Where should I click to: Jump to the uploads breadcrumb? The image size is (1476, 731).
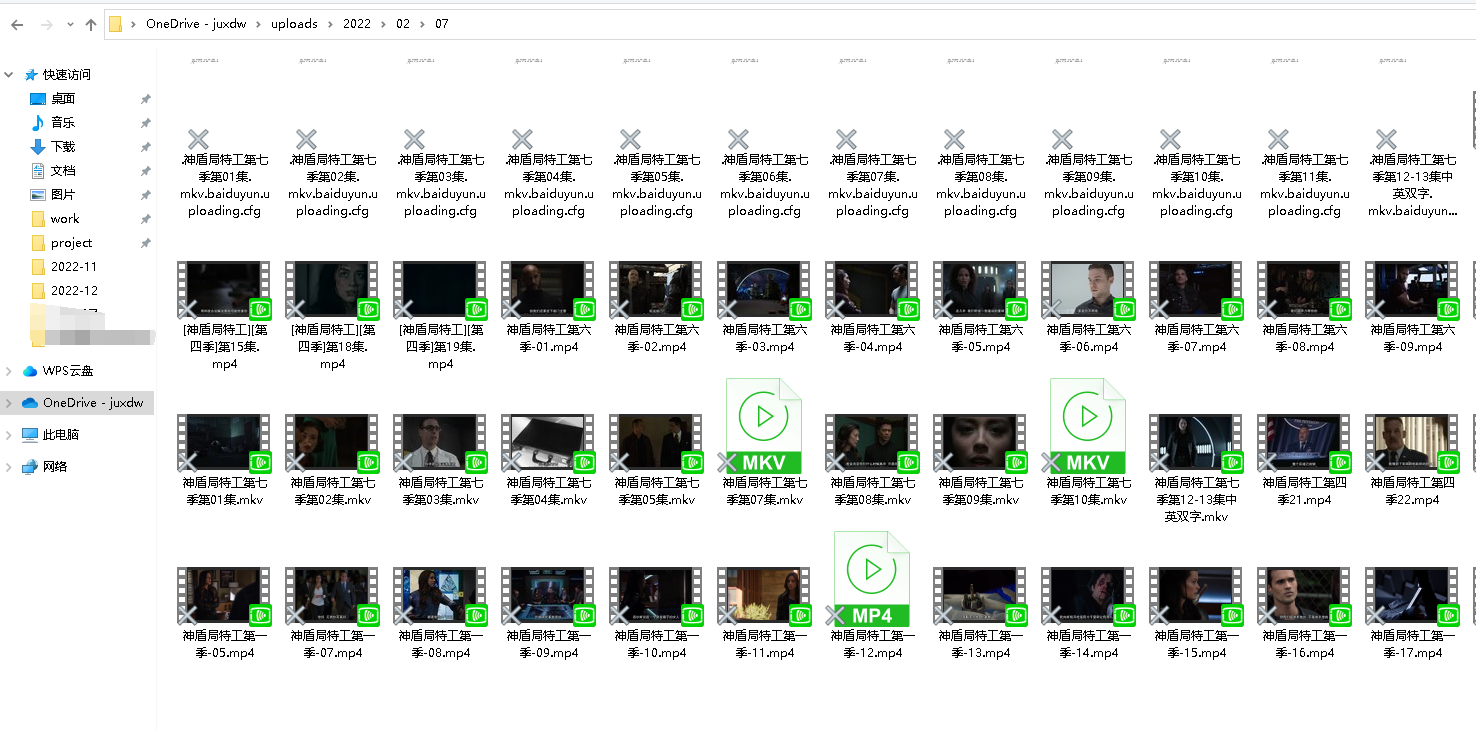click(294, 24)
